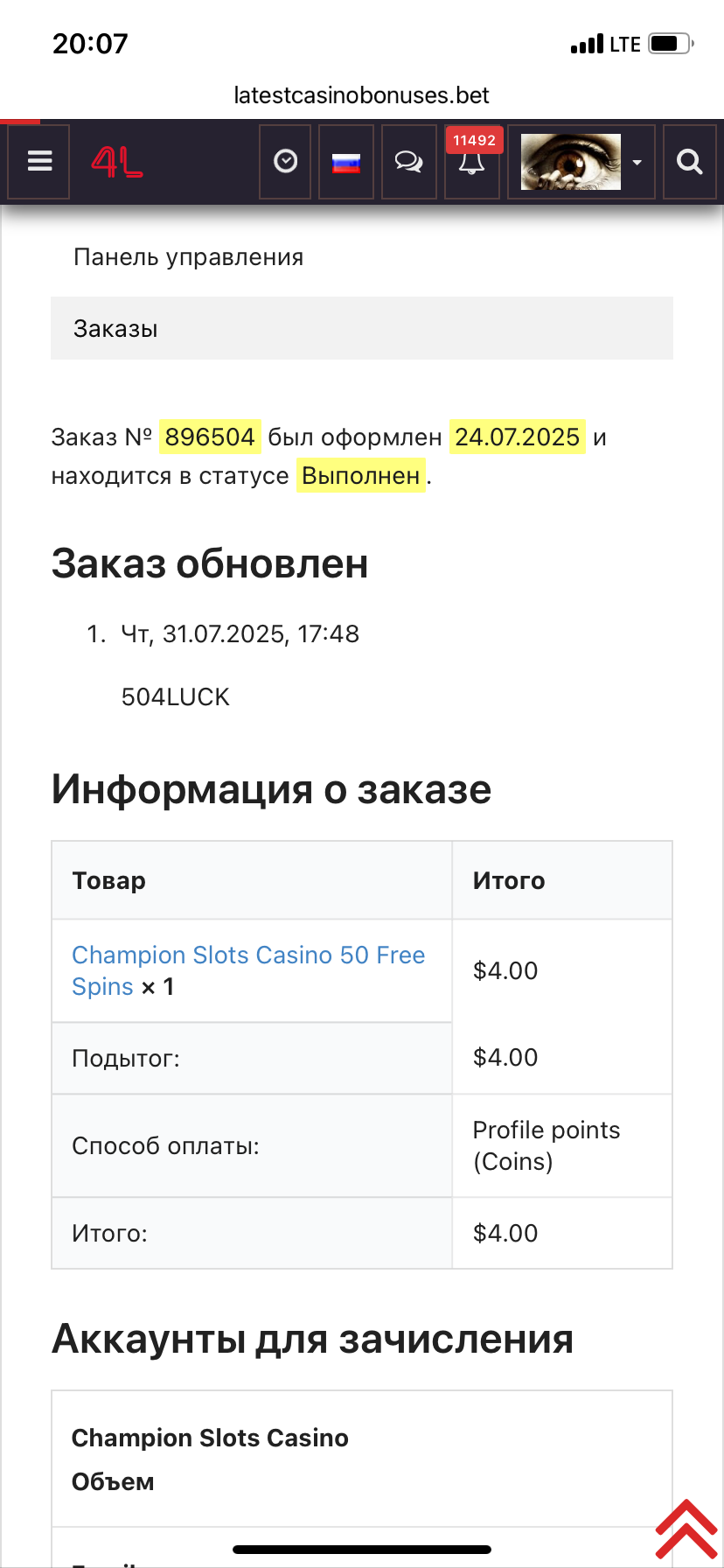Open Панель управления menu item
Image resolution: width=724 pixels, height=1568 pixels.
pyautogui.click(x=188, y=257)
